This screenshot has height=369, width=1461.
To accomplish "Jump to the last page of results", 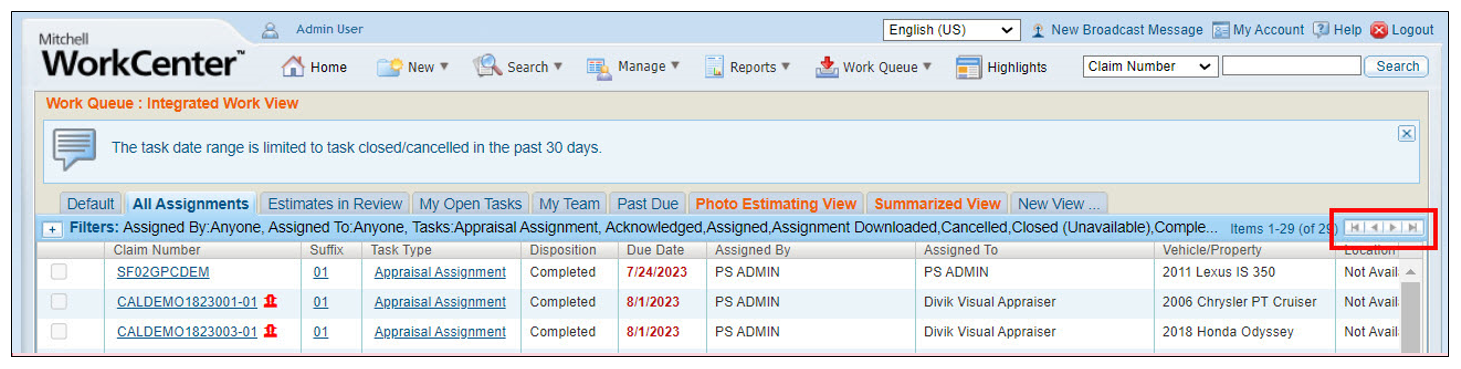I will coord(1412,227).
